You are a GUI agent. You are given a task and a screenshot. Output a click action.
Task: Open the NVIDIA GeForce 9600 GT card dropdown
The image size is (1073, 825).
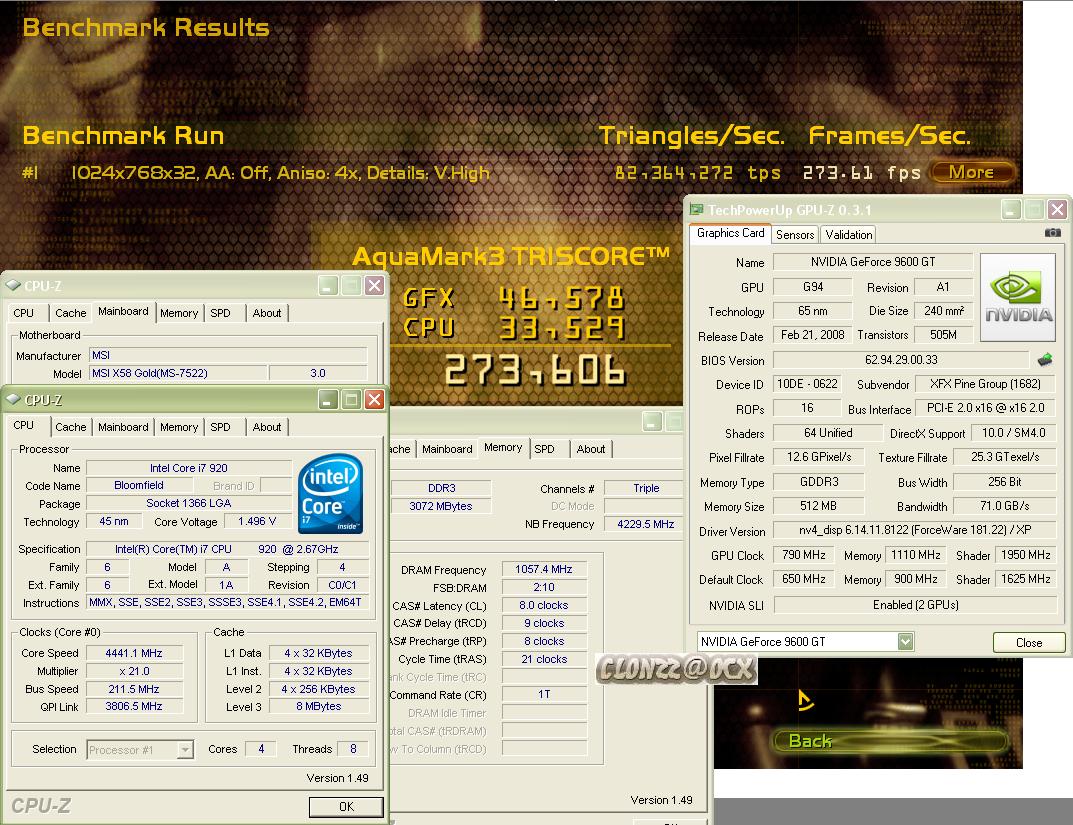click(905, 641)
